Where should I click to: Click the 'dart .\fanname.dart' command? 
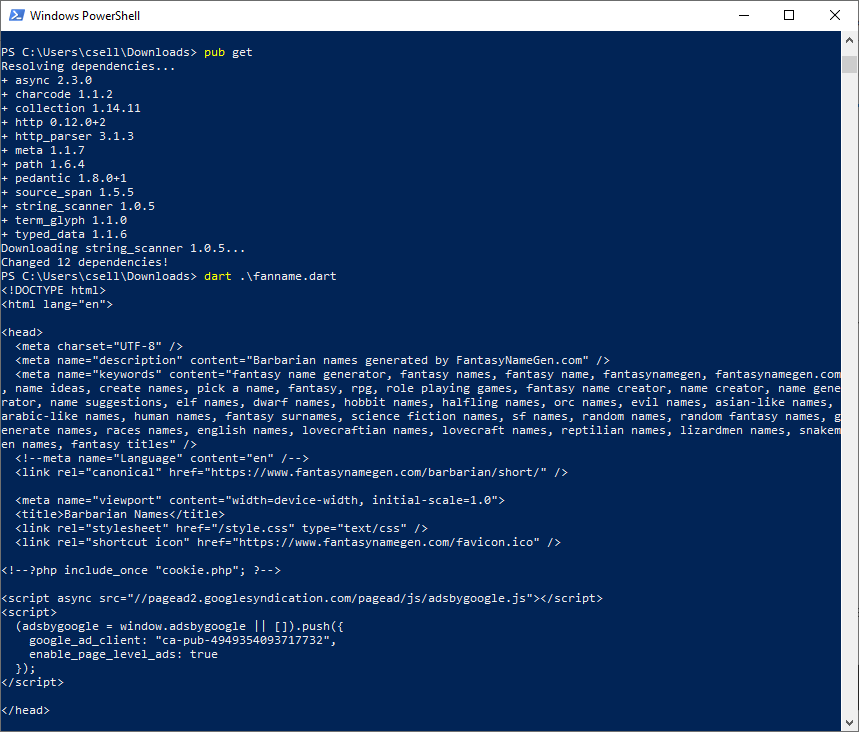pos(270,277)
